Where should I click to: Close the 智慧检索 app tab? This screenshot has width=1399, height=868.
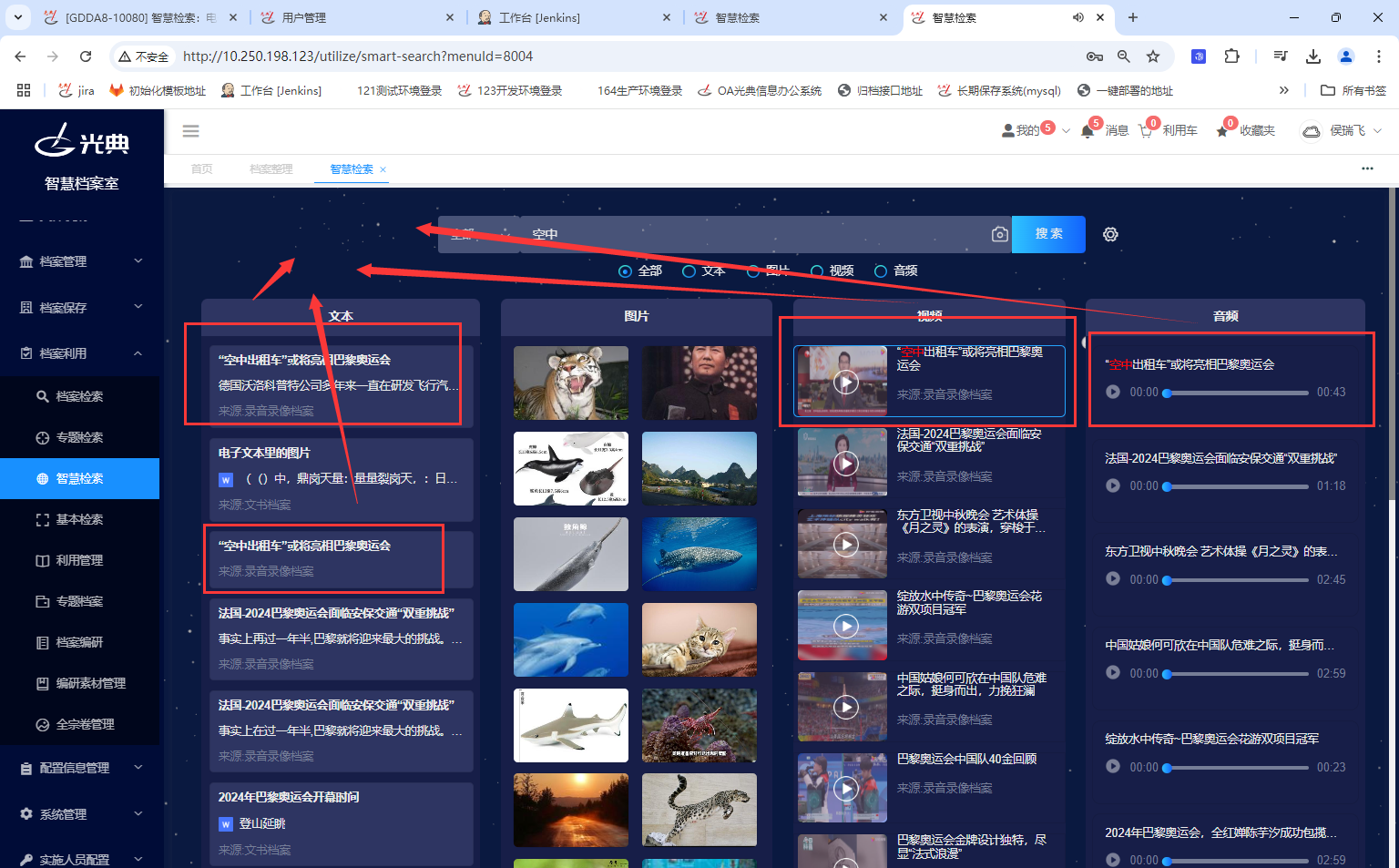coord(383,169)
